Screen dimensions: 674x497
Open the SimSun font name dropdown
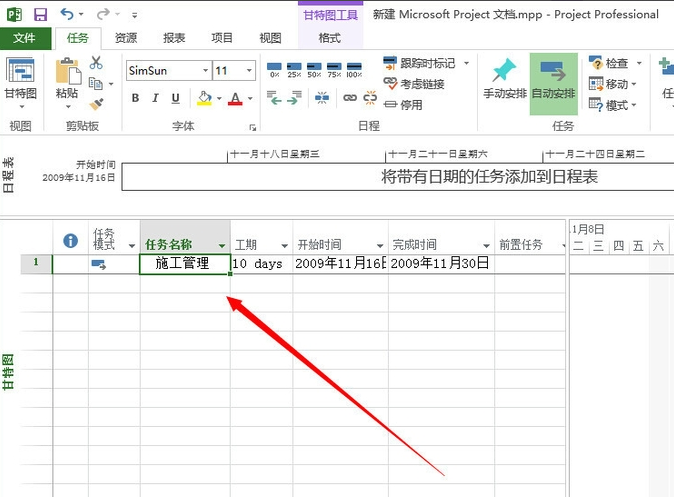pos(205,71)
